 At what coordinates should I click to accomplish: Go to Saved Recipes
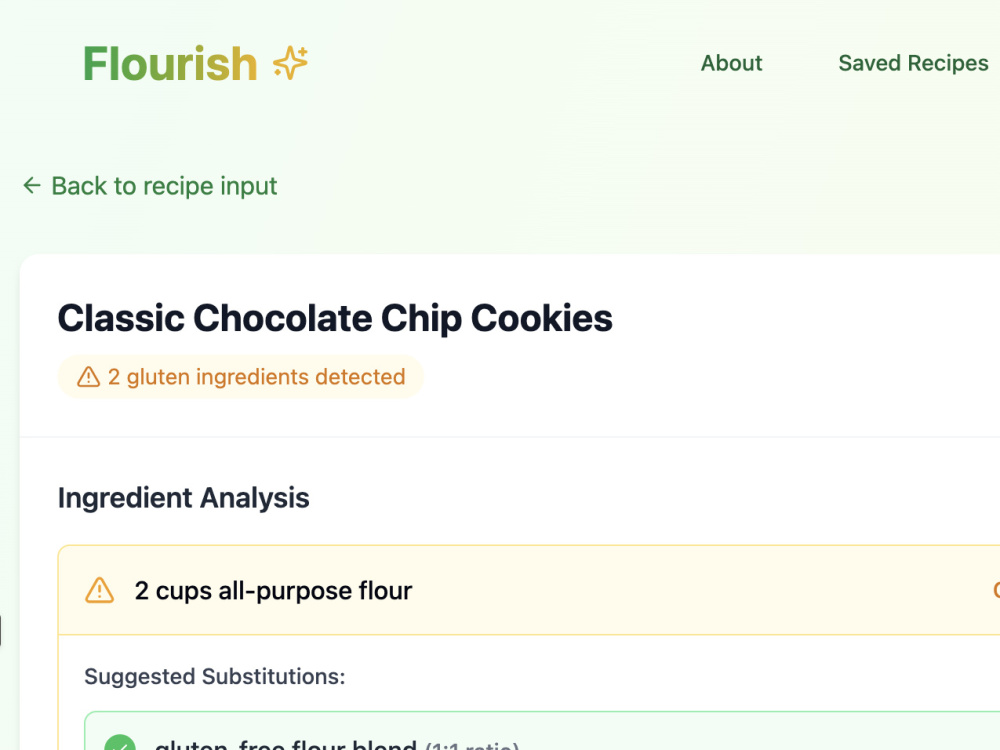(x=913, y=63)
